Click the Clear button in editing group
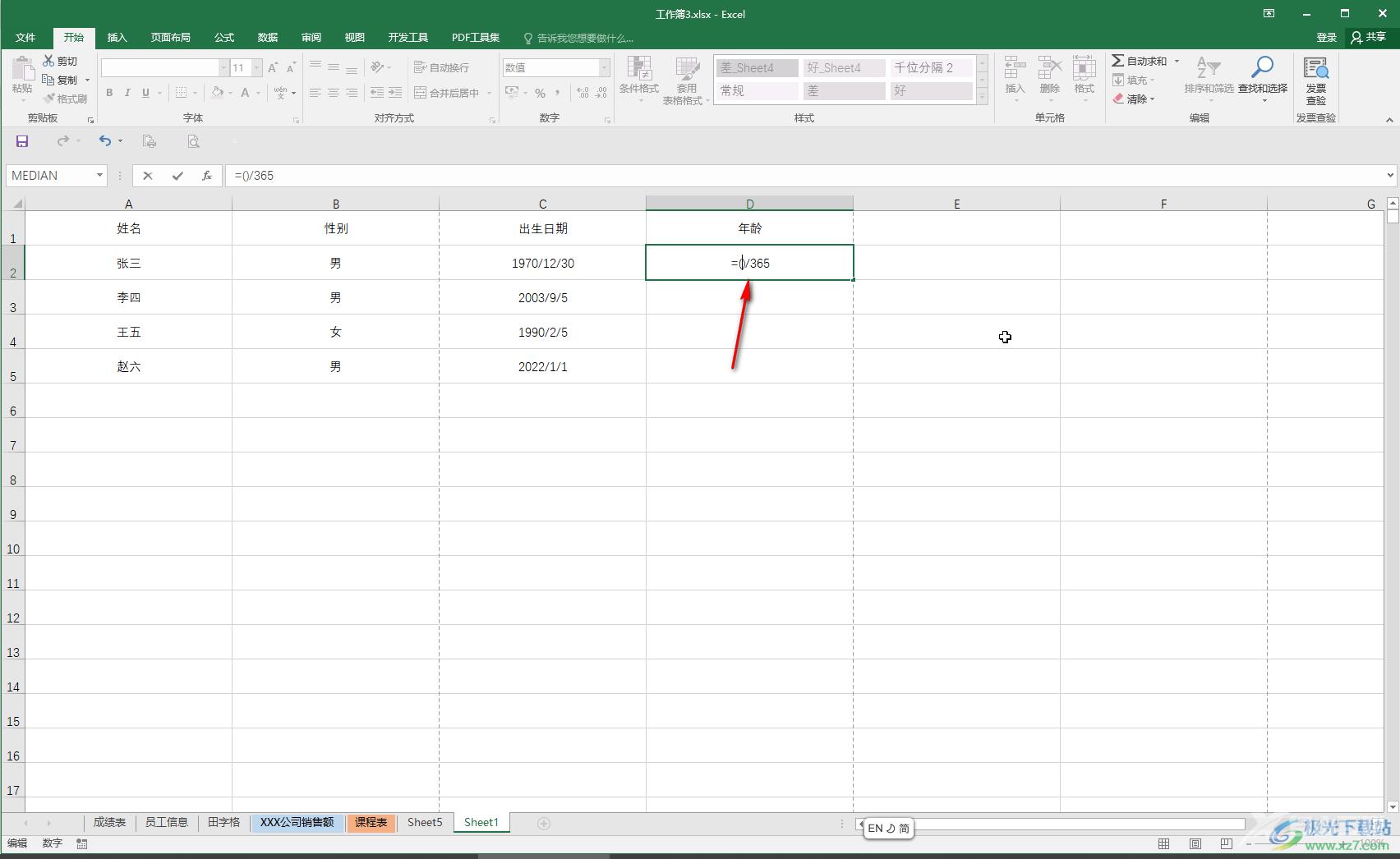 pos(1134,99)
